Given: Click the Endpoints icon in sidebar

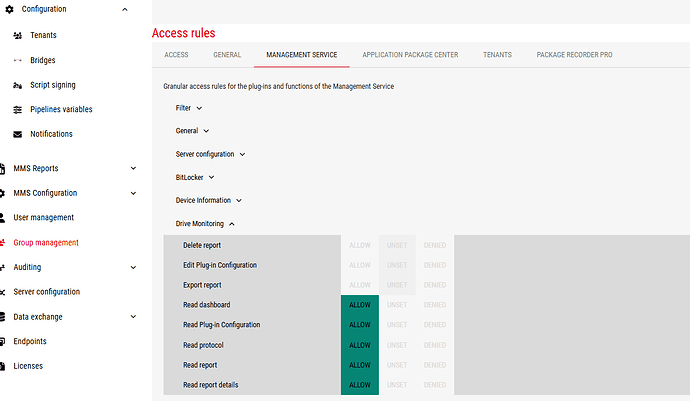Looking at the screenshot, I should (x=5, y=341).
